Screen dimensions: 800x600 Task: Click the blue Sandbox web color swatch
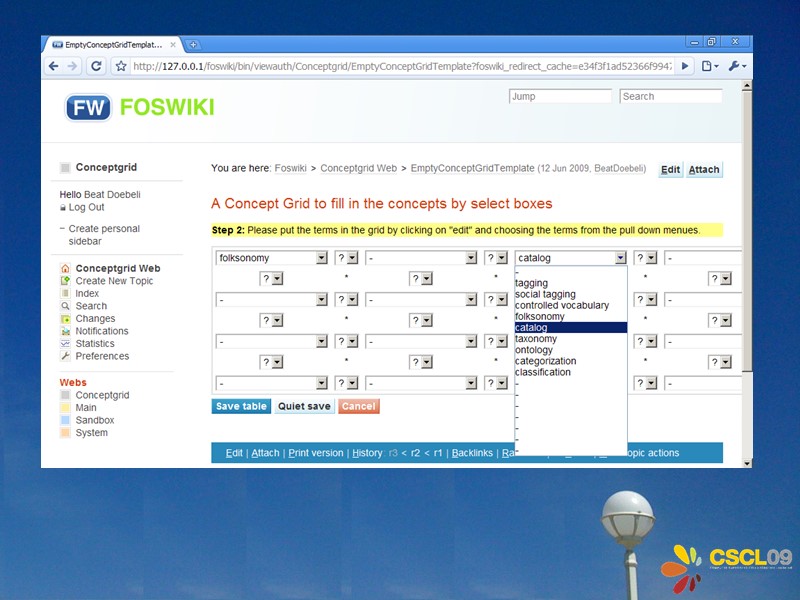(x=65, y=420)
